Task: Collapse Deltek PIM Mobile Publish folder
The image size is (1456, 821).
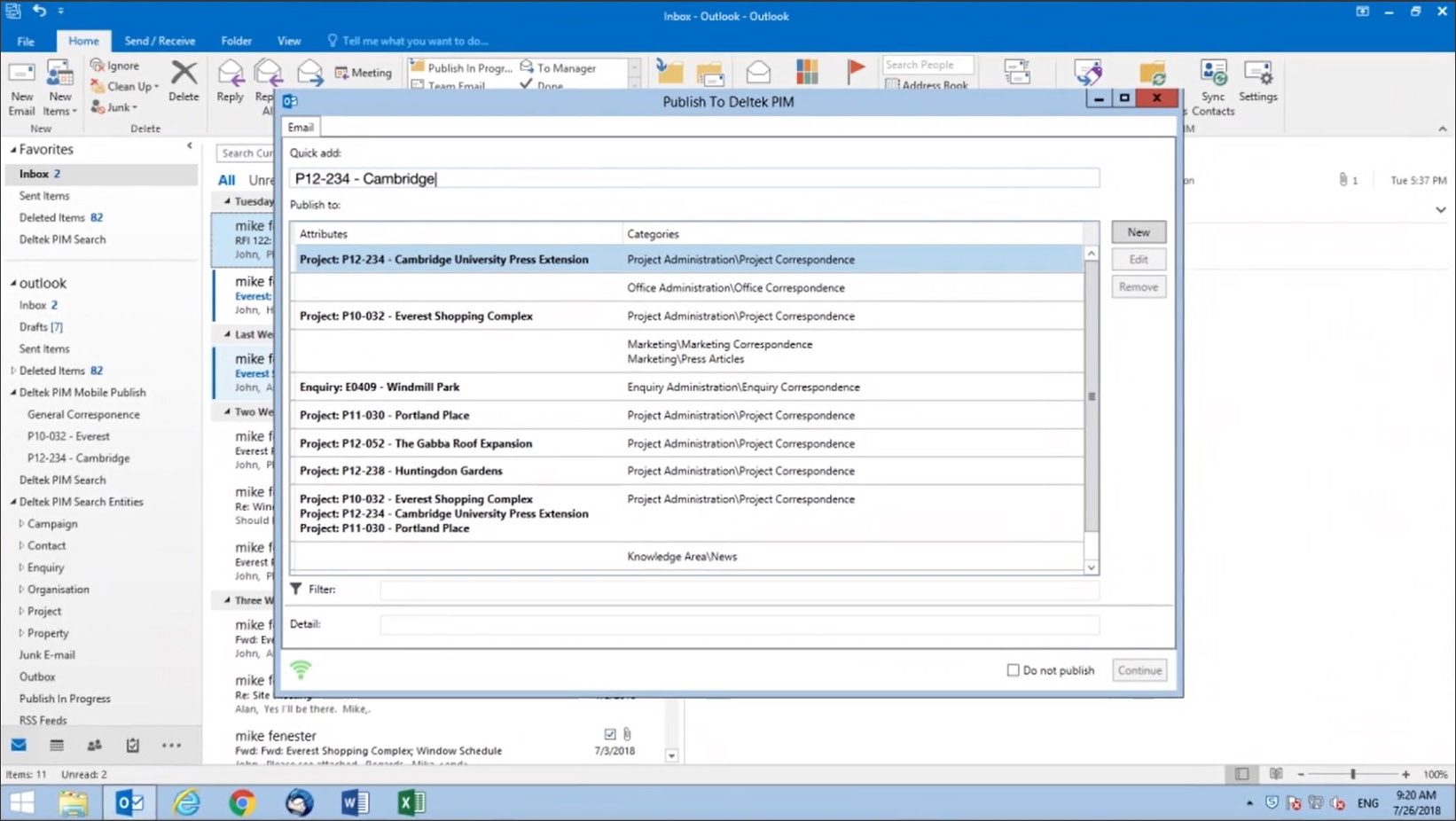Action: [13, 392]
